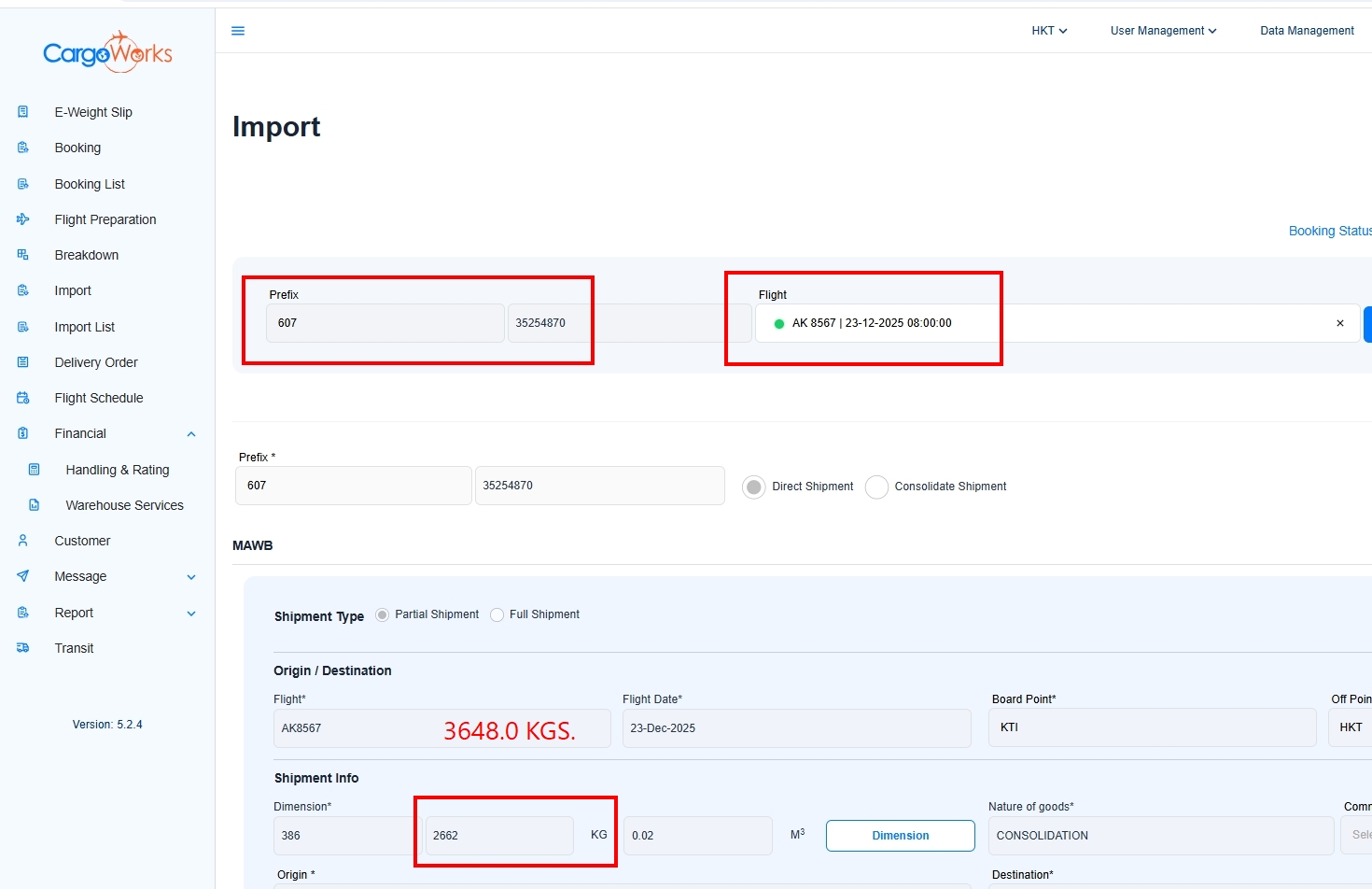Choose the Full Shipment option
Screen dimensions: 1372x889
497,614
